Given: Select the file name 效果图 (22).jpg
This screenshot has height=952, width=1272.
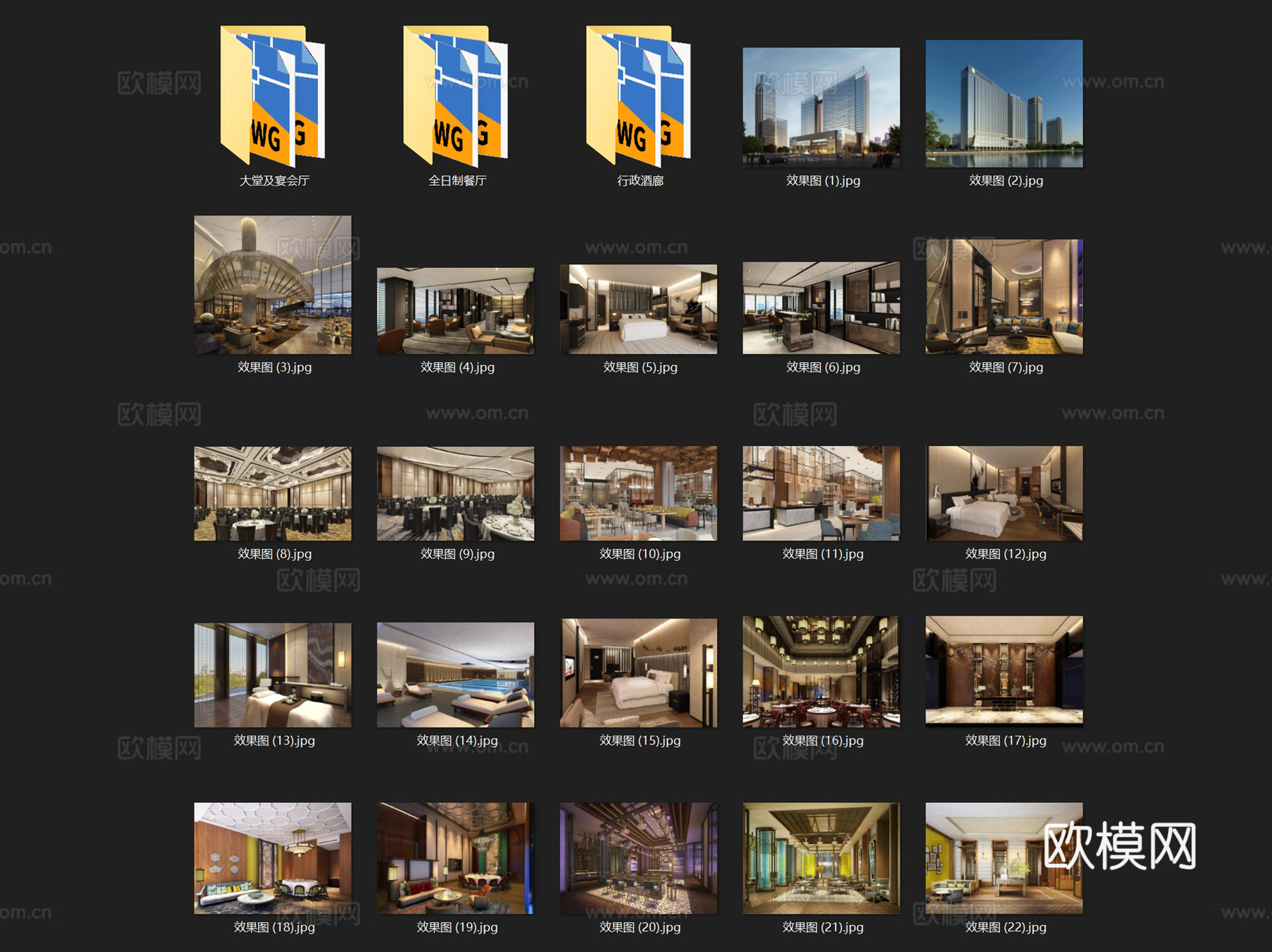Looking at the screenshot, I should pyautogui.click(x=1006, y=927).
